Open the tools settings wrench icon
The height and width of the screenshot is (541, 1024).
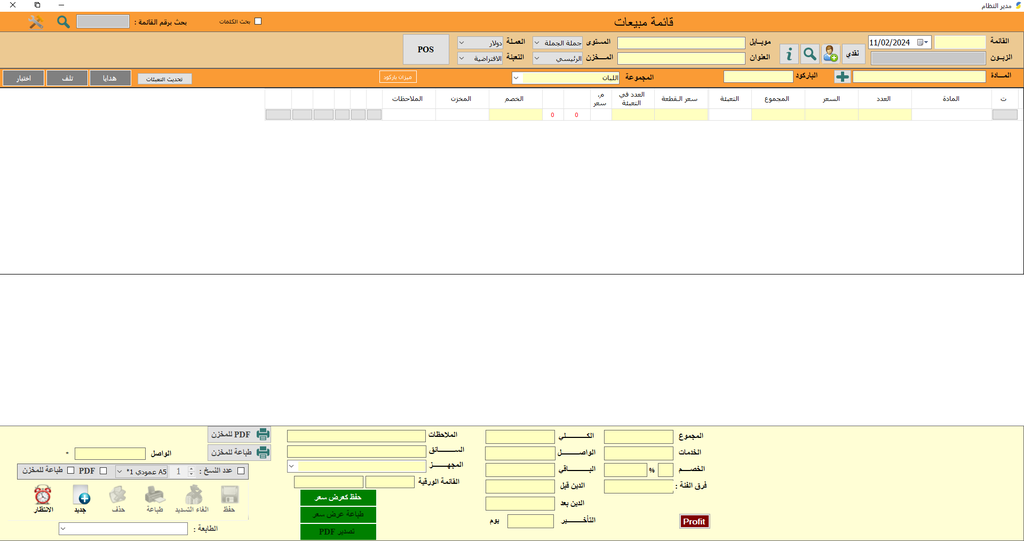[x=36, y=21]
